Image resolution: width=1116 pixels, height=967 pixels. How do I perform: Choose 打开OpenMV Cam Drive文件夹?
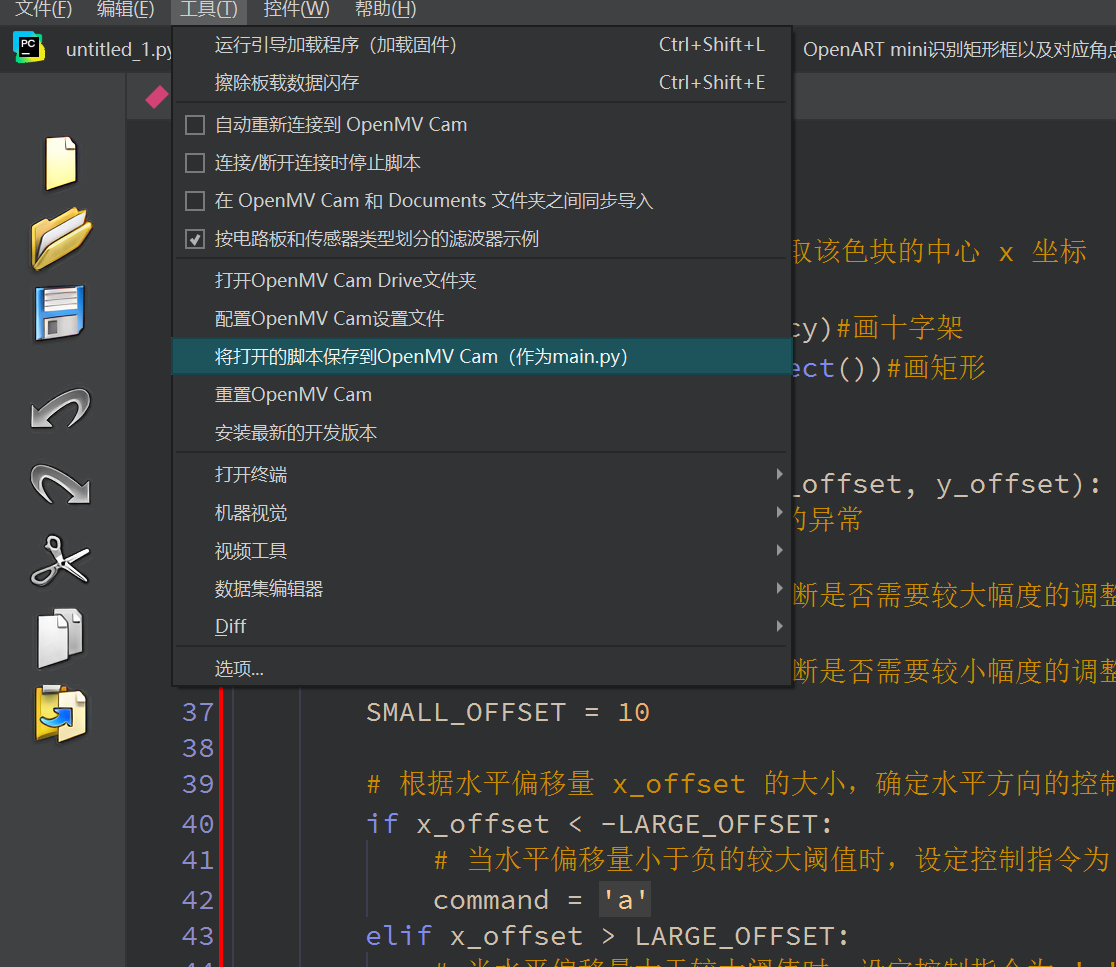(x=482, y=280)
